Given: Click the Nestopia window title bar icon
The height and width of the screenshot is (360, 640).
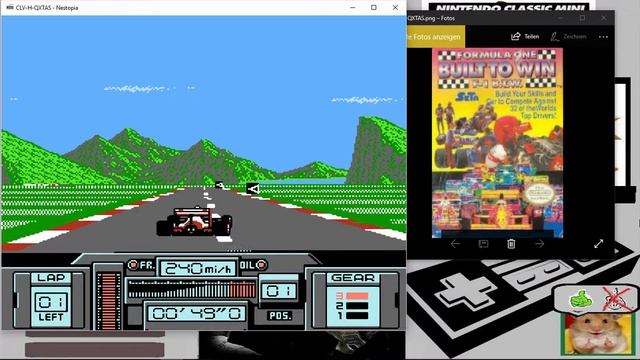Looking at the screenshot, I should [10, 7].
